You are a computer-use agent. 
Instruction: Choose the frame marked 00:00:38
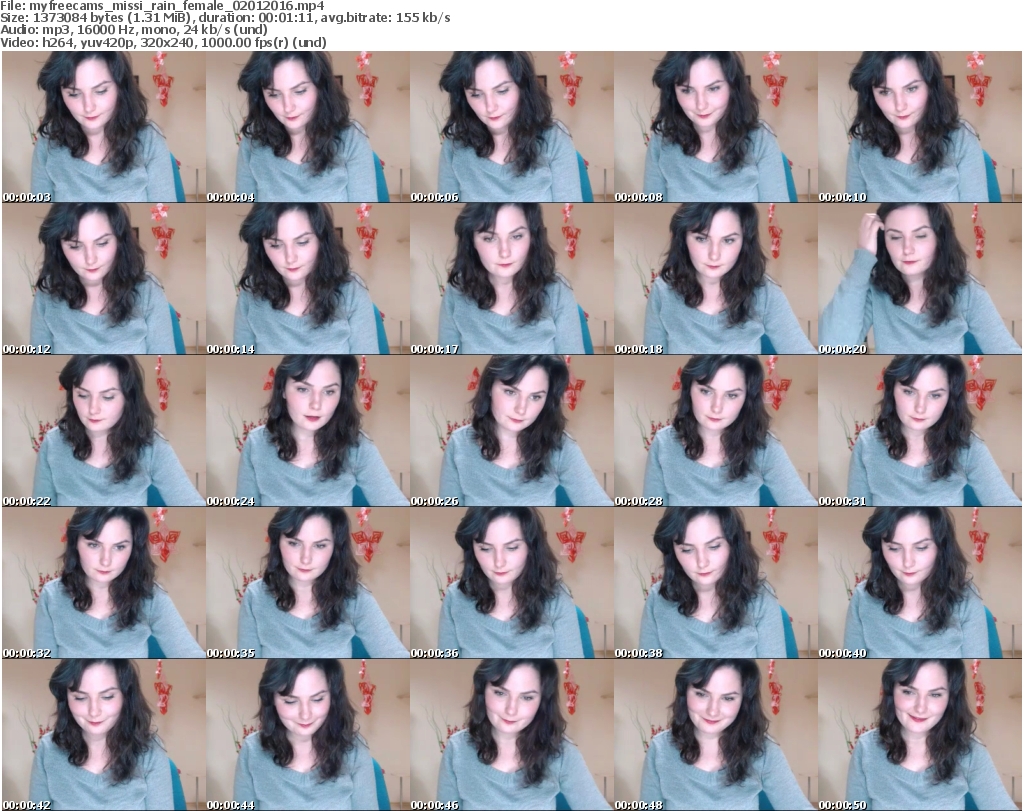click(715, 582)
